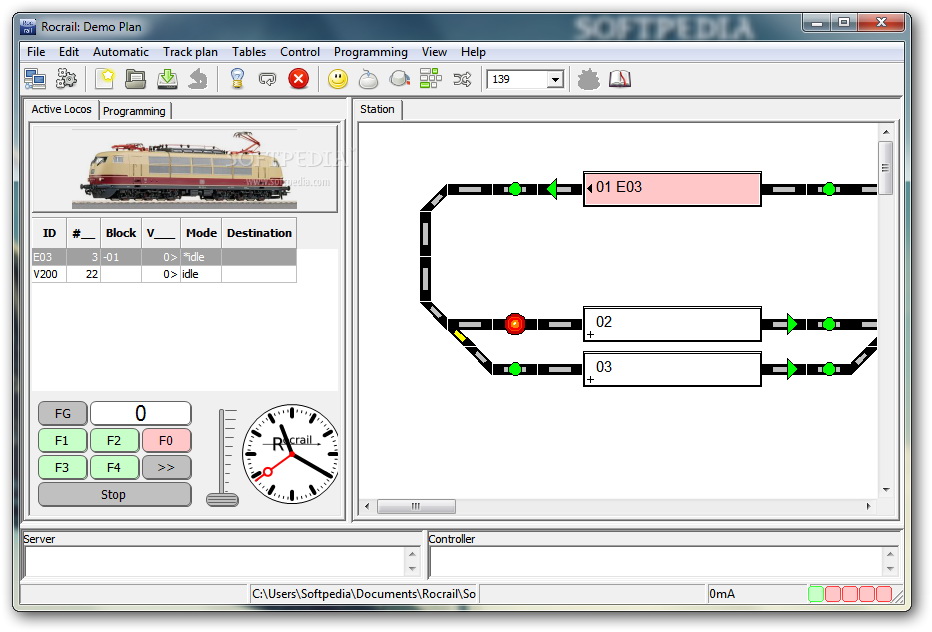Click the red emergency stop toolbar icon
932x632 pixels.
pos(299,78)
